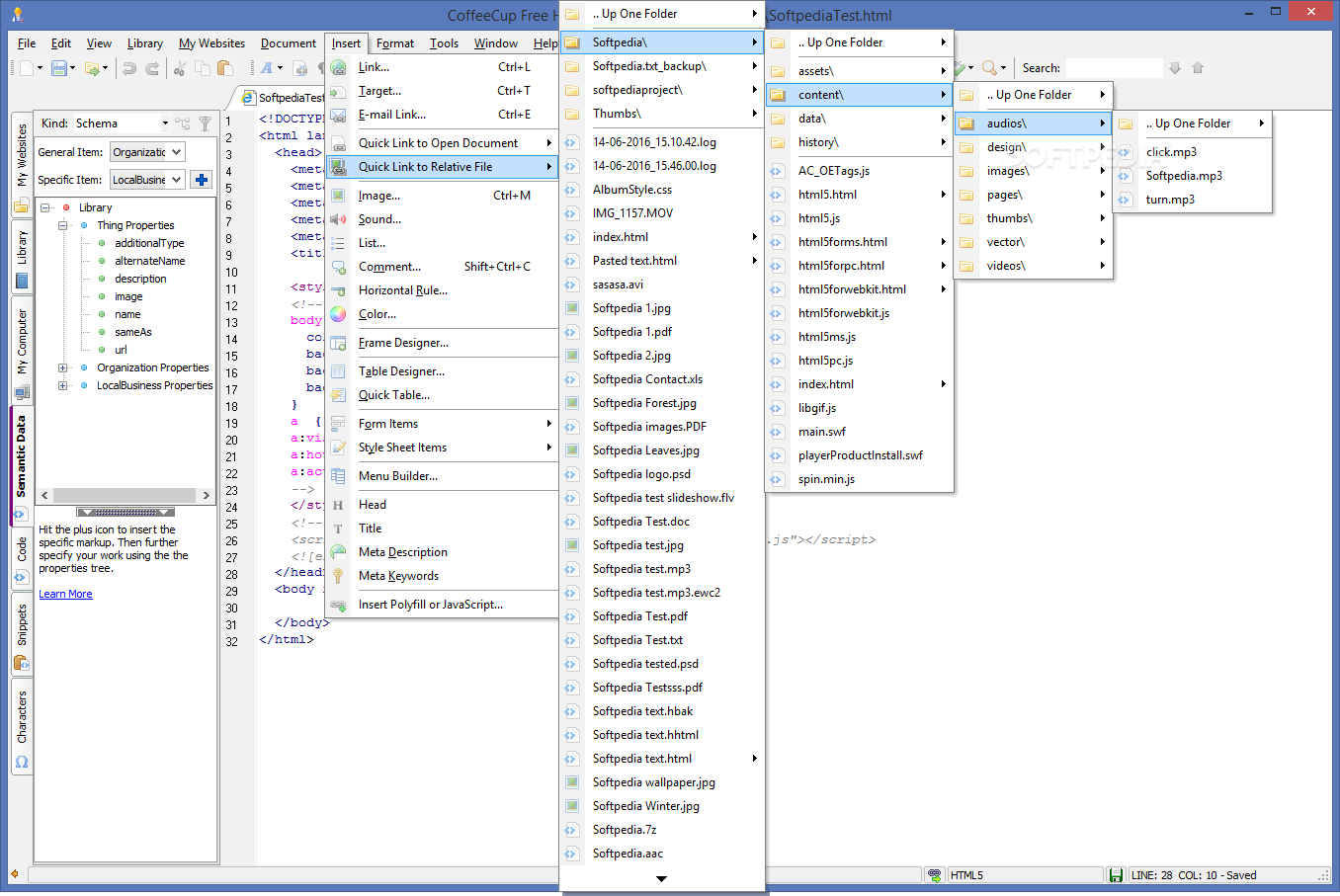Open the audios\ folder submenu

click(x=1034, y=123)
